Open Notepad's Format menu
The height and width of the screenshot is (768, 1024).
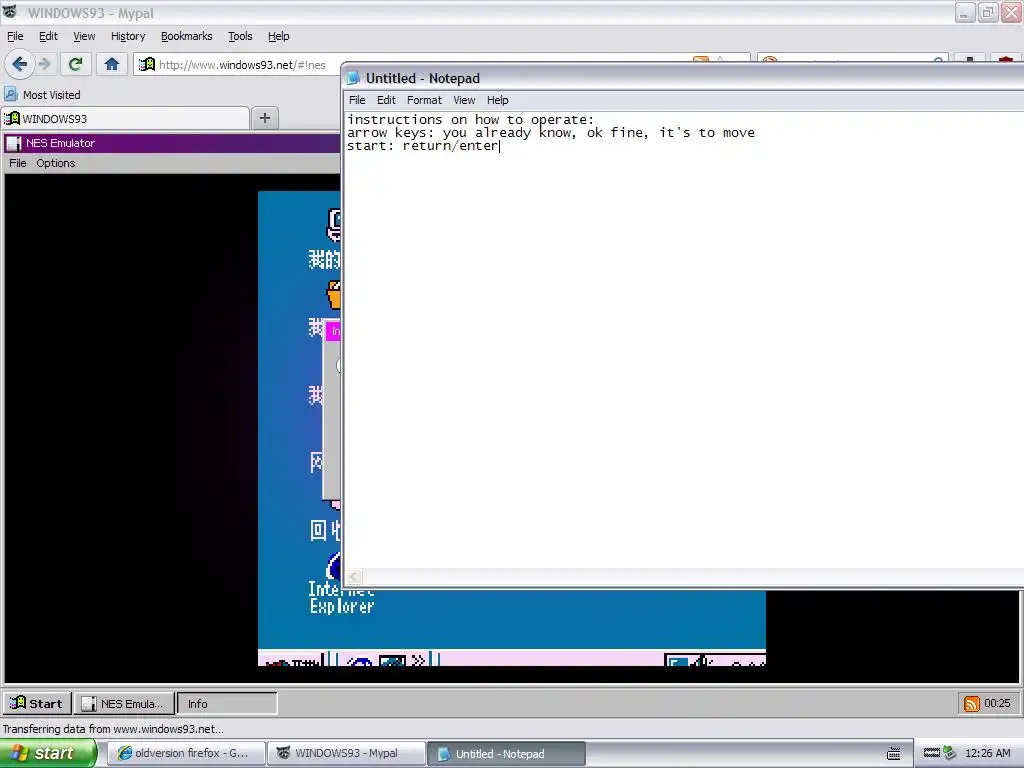[x=424, y=100]
